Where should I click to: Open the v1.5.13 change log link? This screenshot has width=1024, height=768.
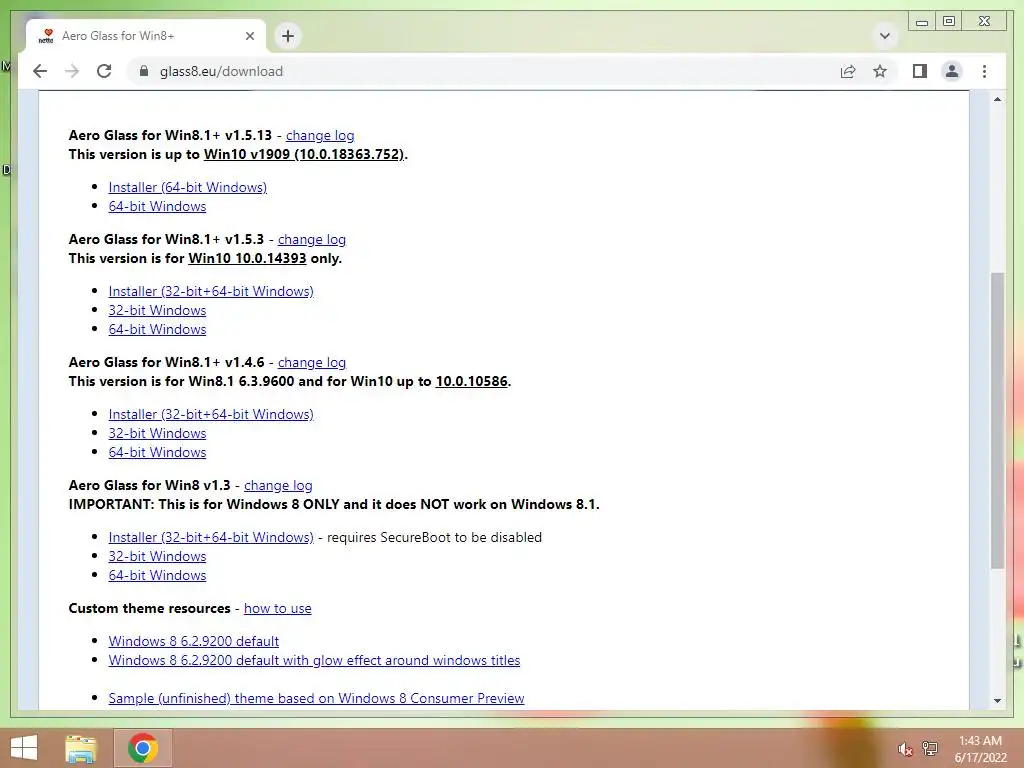[320, 135]
